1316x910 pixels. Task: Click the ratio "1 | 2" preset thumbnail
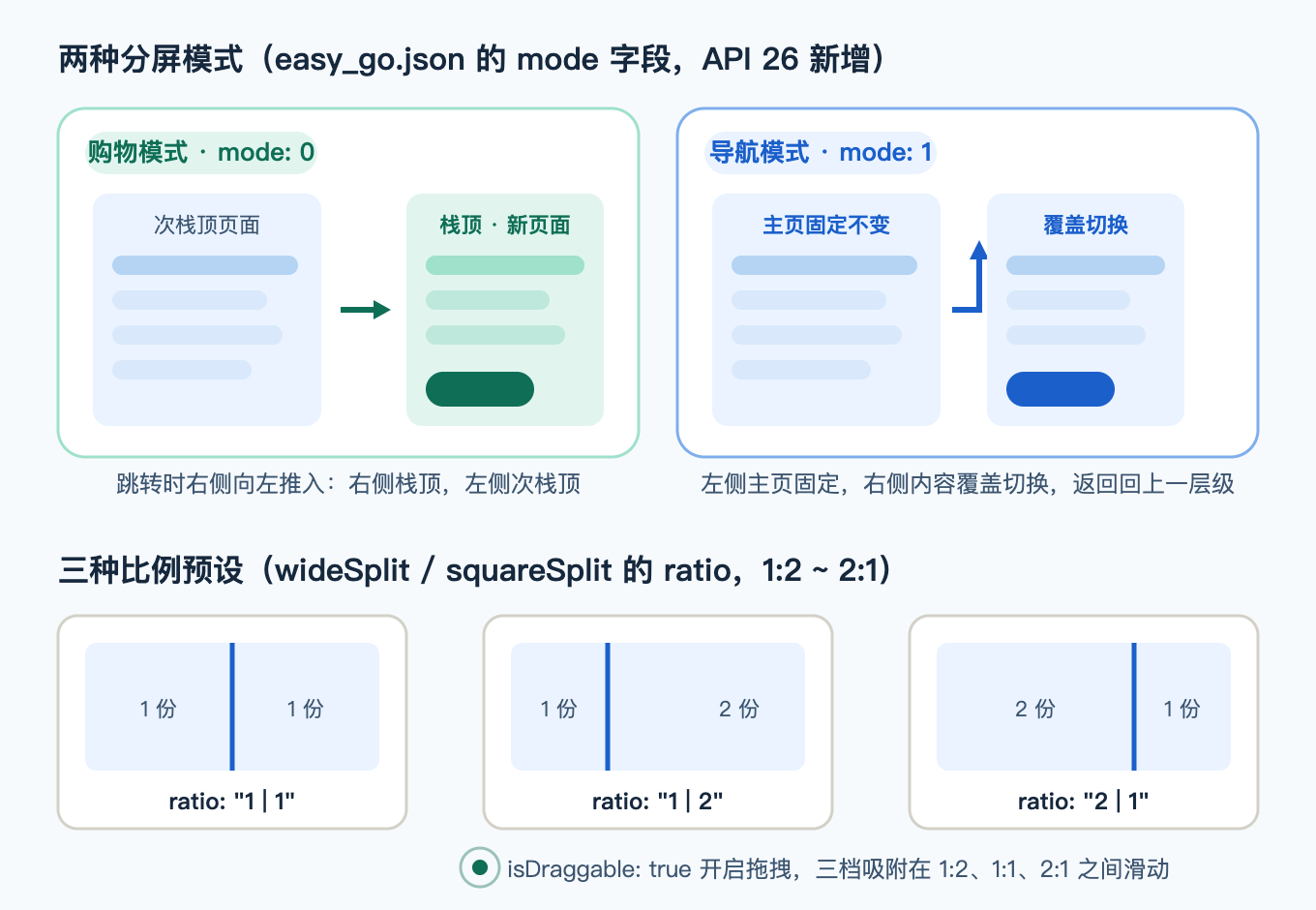[658, 707]
